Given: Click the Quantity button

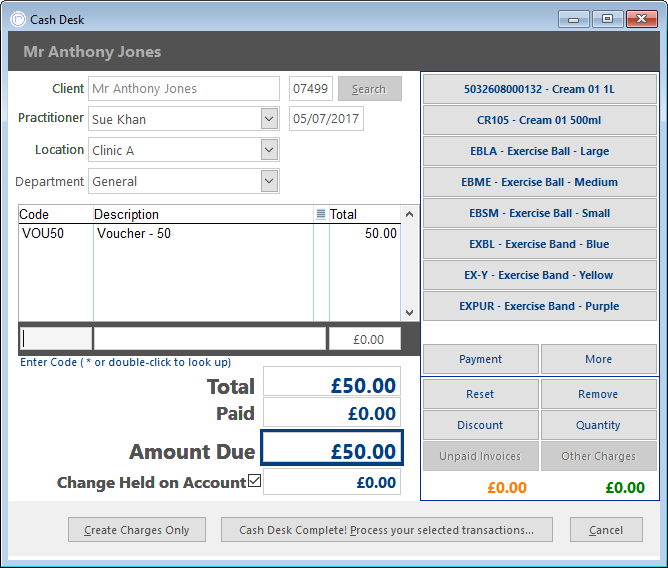Looking at the screenshot, I should pos(599,425).
